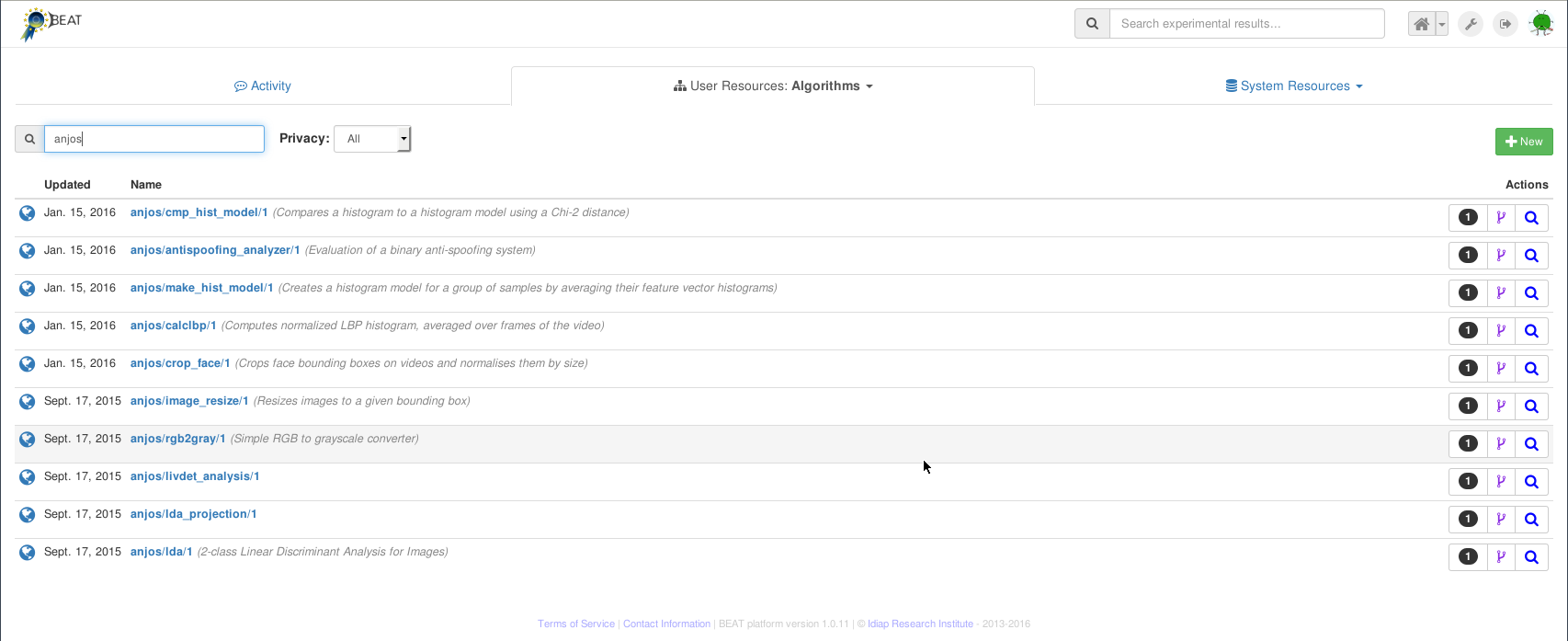
Task: Open anjos/calclbp/1 algorithm link
Action: click(174, 326)
